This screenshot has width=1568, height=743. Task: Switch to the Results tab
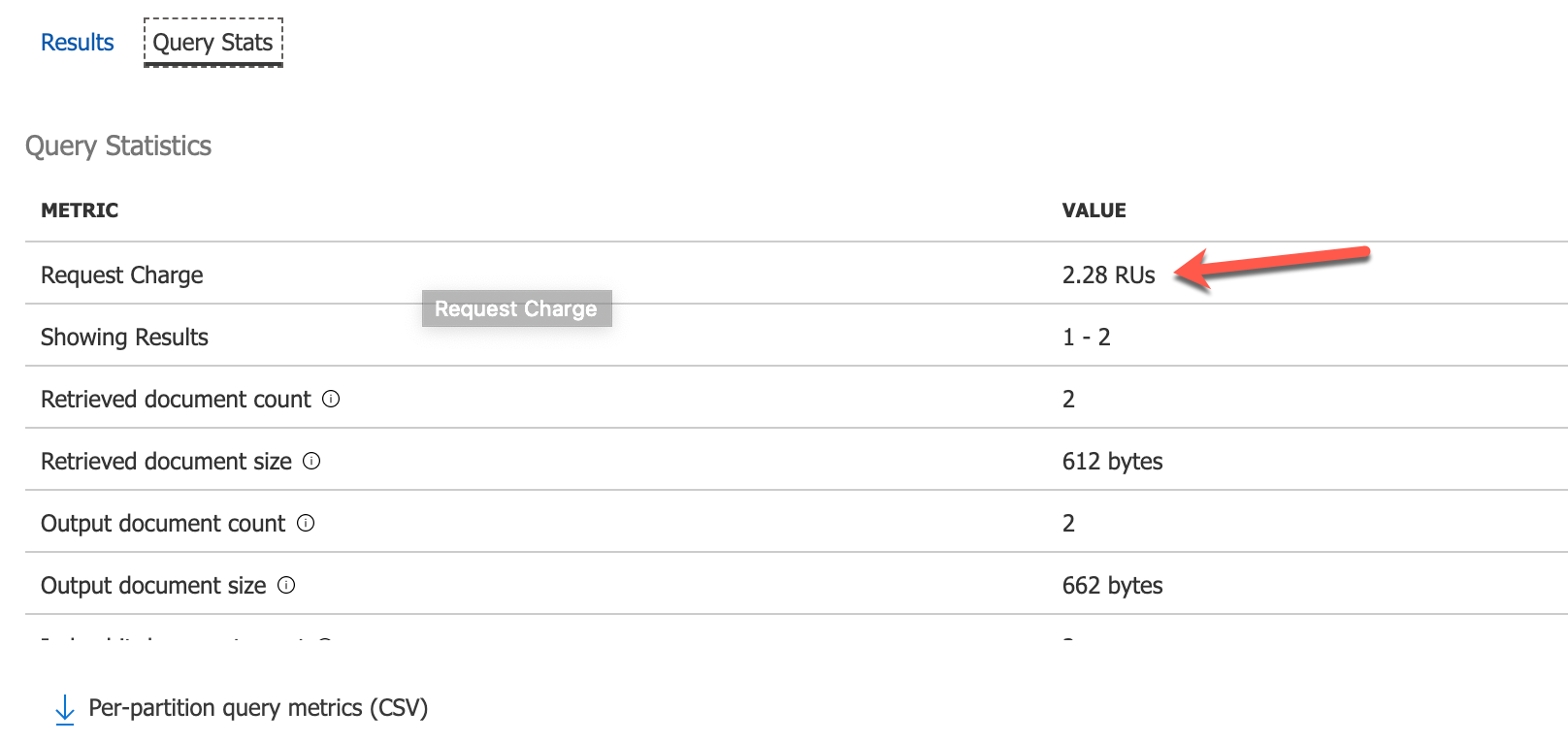[x=77, y=43]
